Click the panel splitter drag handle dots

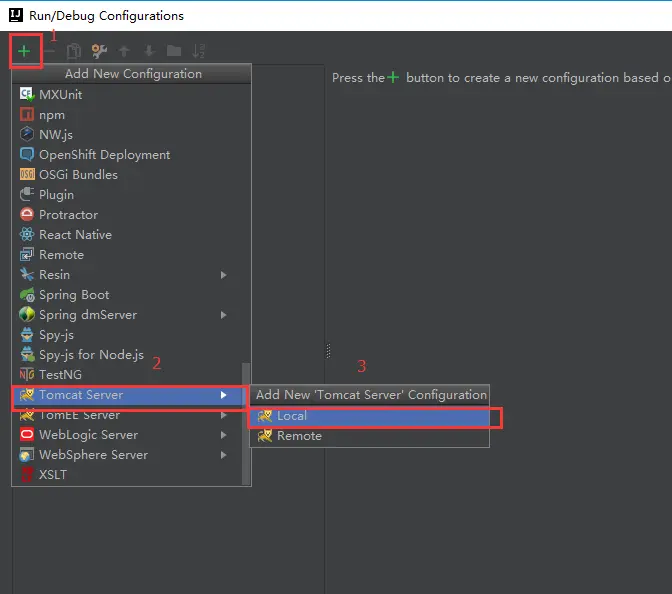click(x=328, y=351)
